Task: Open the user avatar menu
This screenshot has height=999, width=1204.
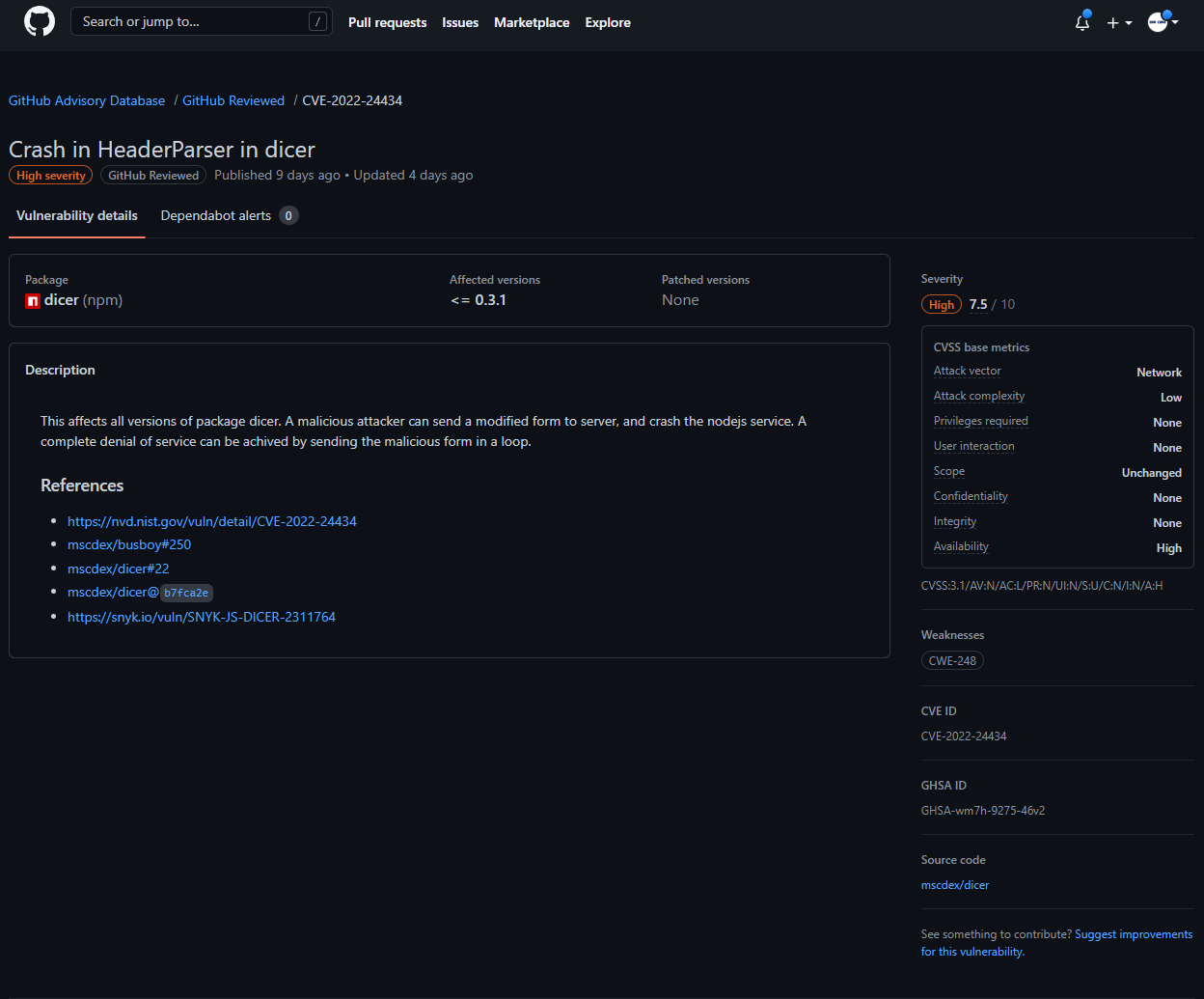Action: [1163, 22]
